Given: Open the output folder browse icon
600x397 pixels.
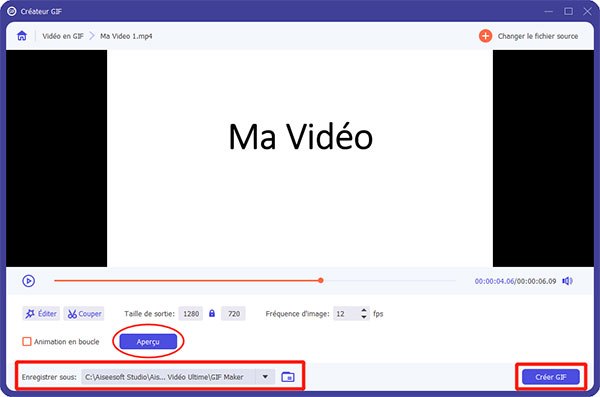Looking at the screenshot, I should (x=288, y=377).
